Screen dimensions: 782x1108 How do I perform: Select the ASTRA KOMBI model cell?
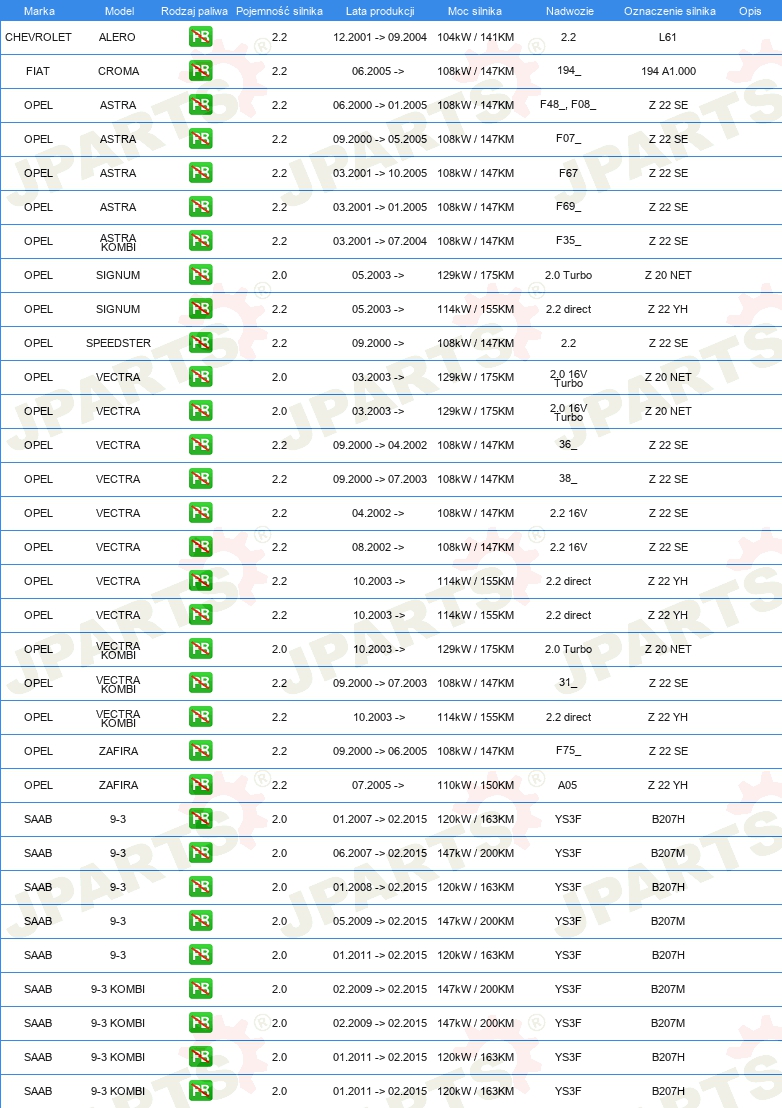[x=118, y=242]
